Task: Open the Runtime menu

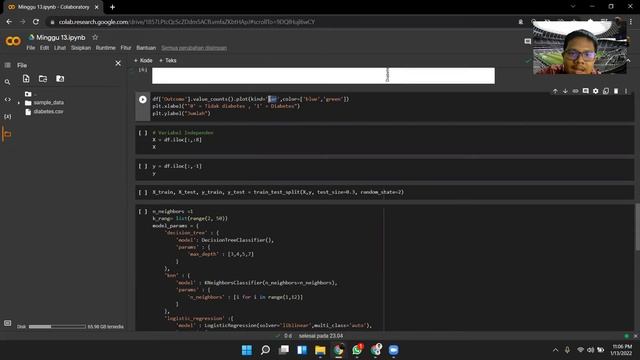Action: click(106, 48)
